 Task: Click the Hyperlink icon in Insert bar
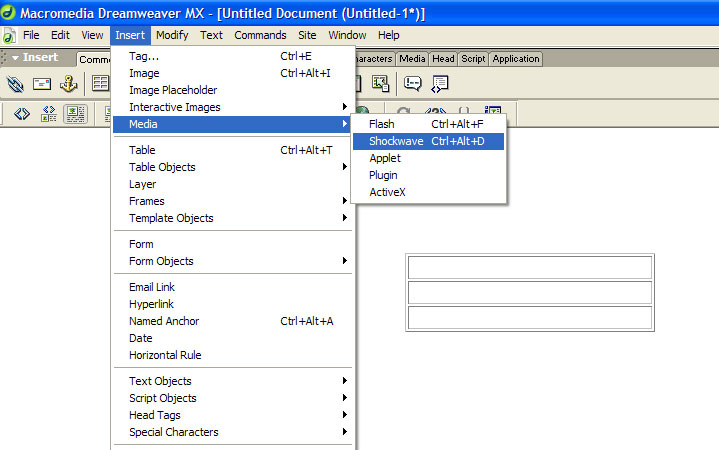coord(16,84)
